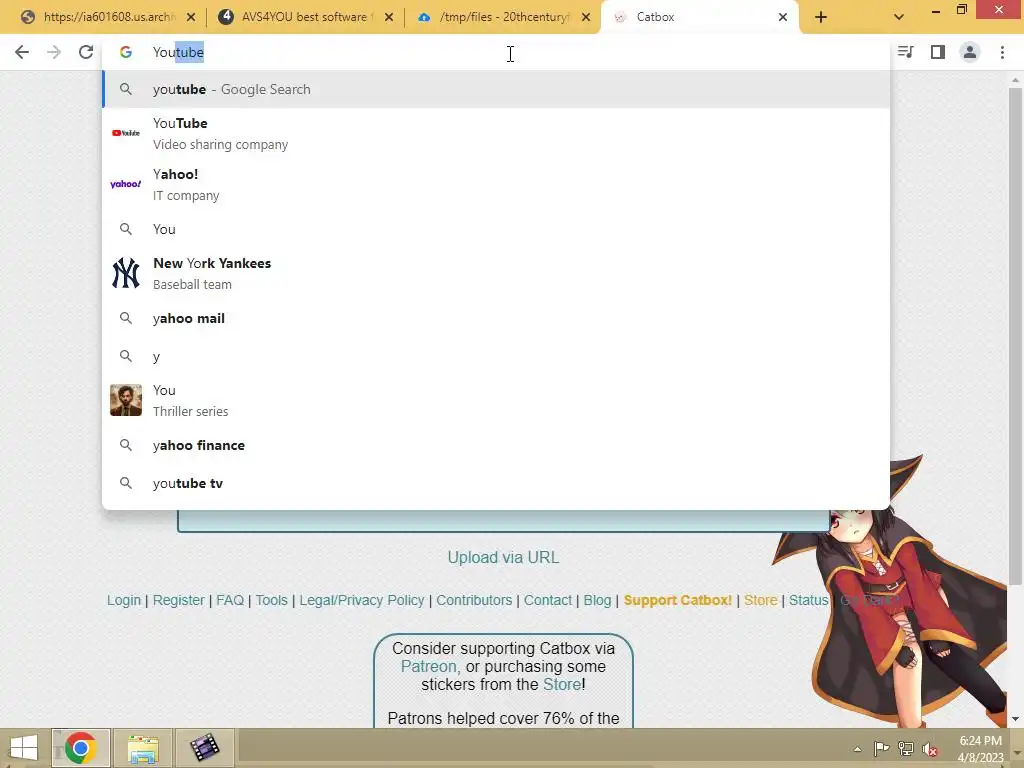The height and width of the screenshot is (768, 1024).
Task: Click the scrollbar down arrow
Action: (1015, 719)
